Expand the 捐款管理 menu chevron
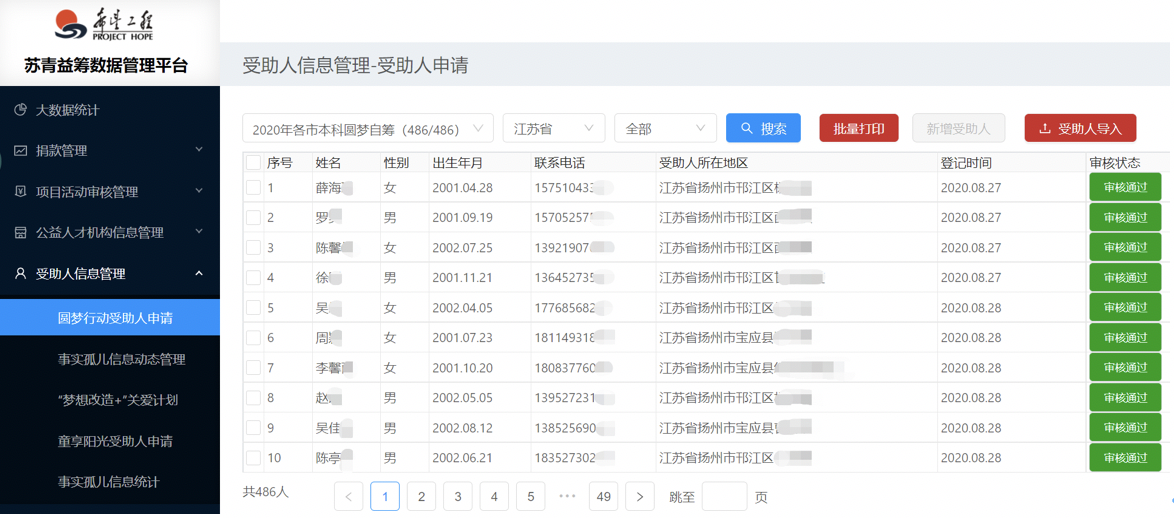1174x518 pixels. click(x=198, y=150)
